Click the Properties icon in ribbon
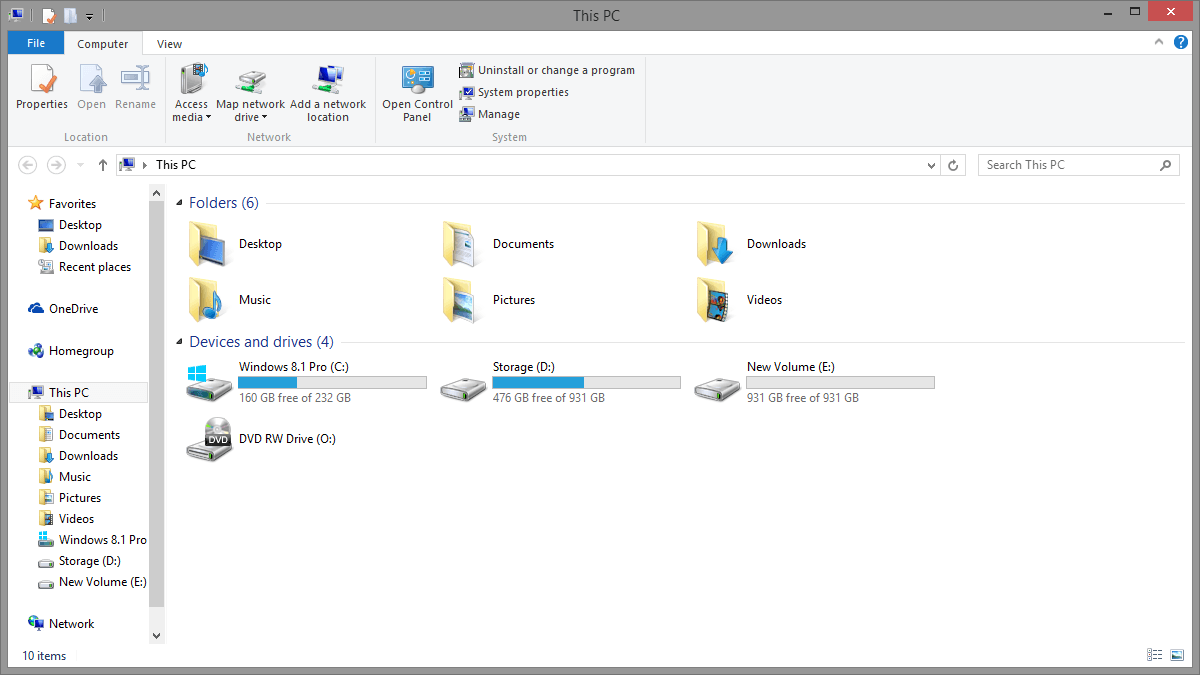This screenshot has height=675, width=1200. [41, 79]
